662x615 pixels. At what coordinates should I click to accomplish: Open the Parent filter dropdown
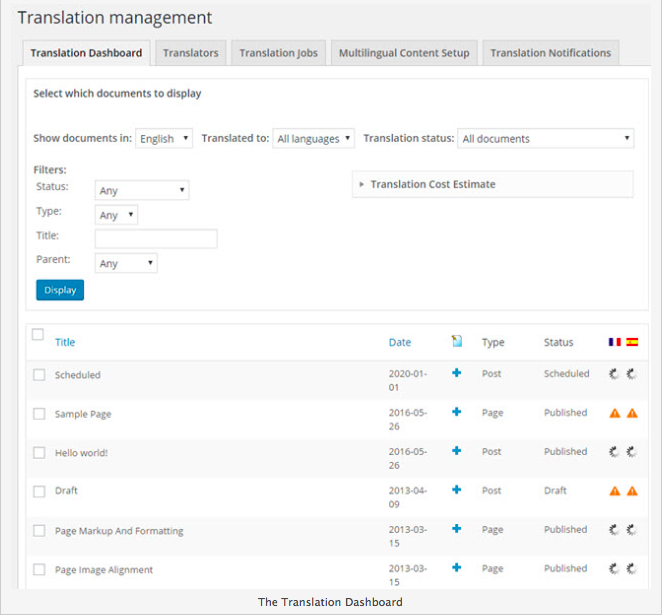point(126,263)
